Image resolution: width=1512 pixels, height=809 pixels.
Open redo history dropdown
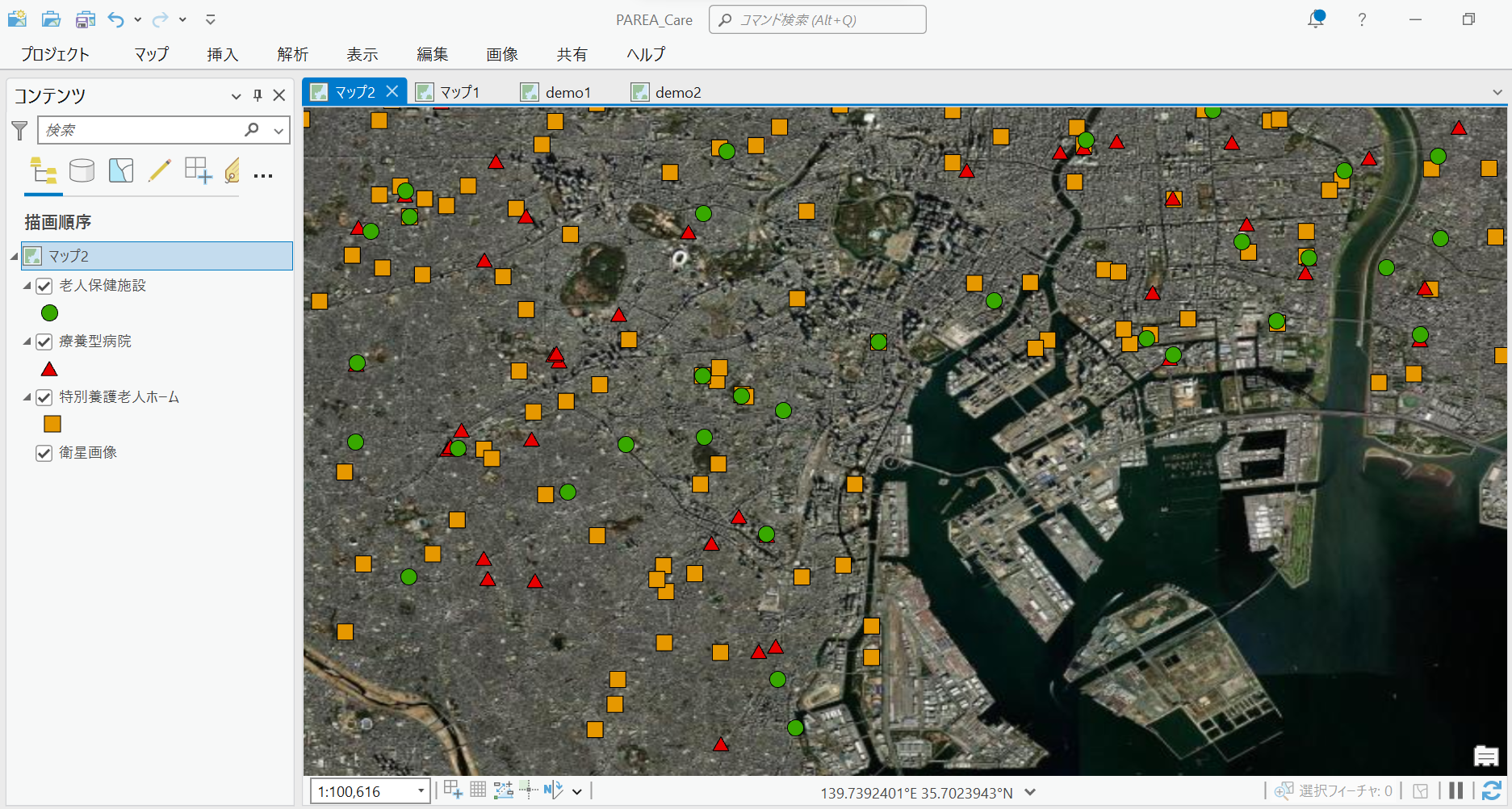183,19
